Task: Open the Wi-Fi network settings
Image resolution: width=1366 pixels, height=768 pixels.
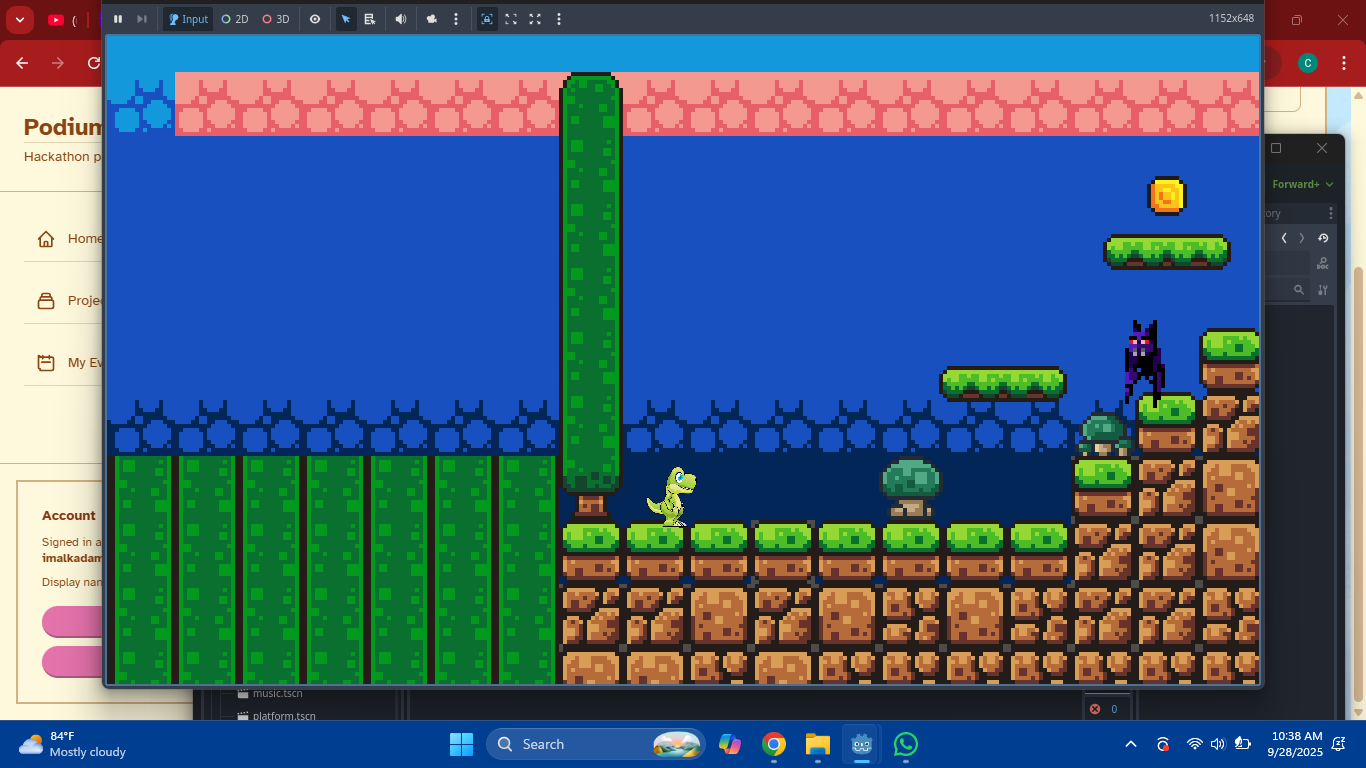Action: click(x=1194, y=744)
